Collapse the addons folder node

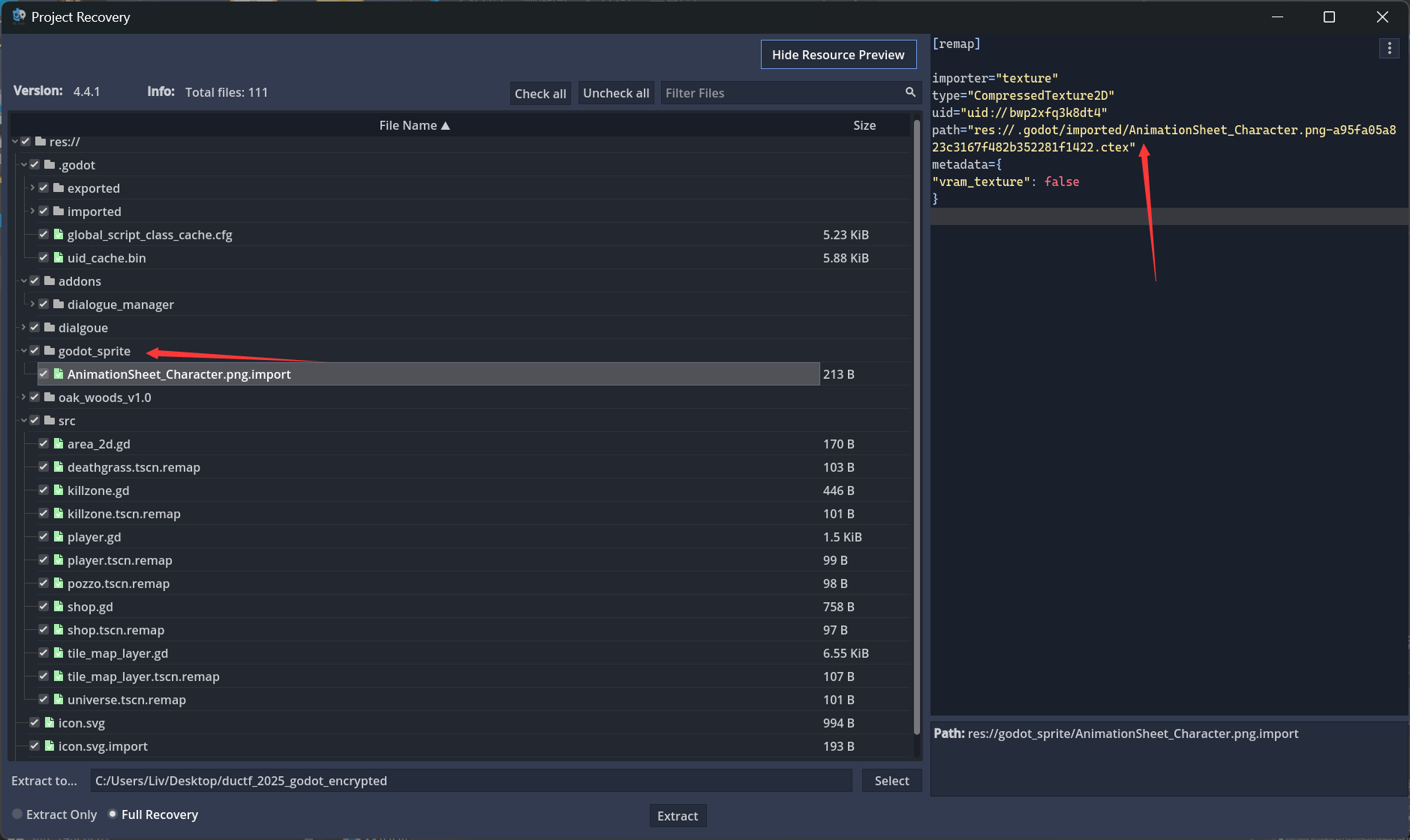(x=24, y=280)
